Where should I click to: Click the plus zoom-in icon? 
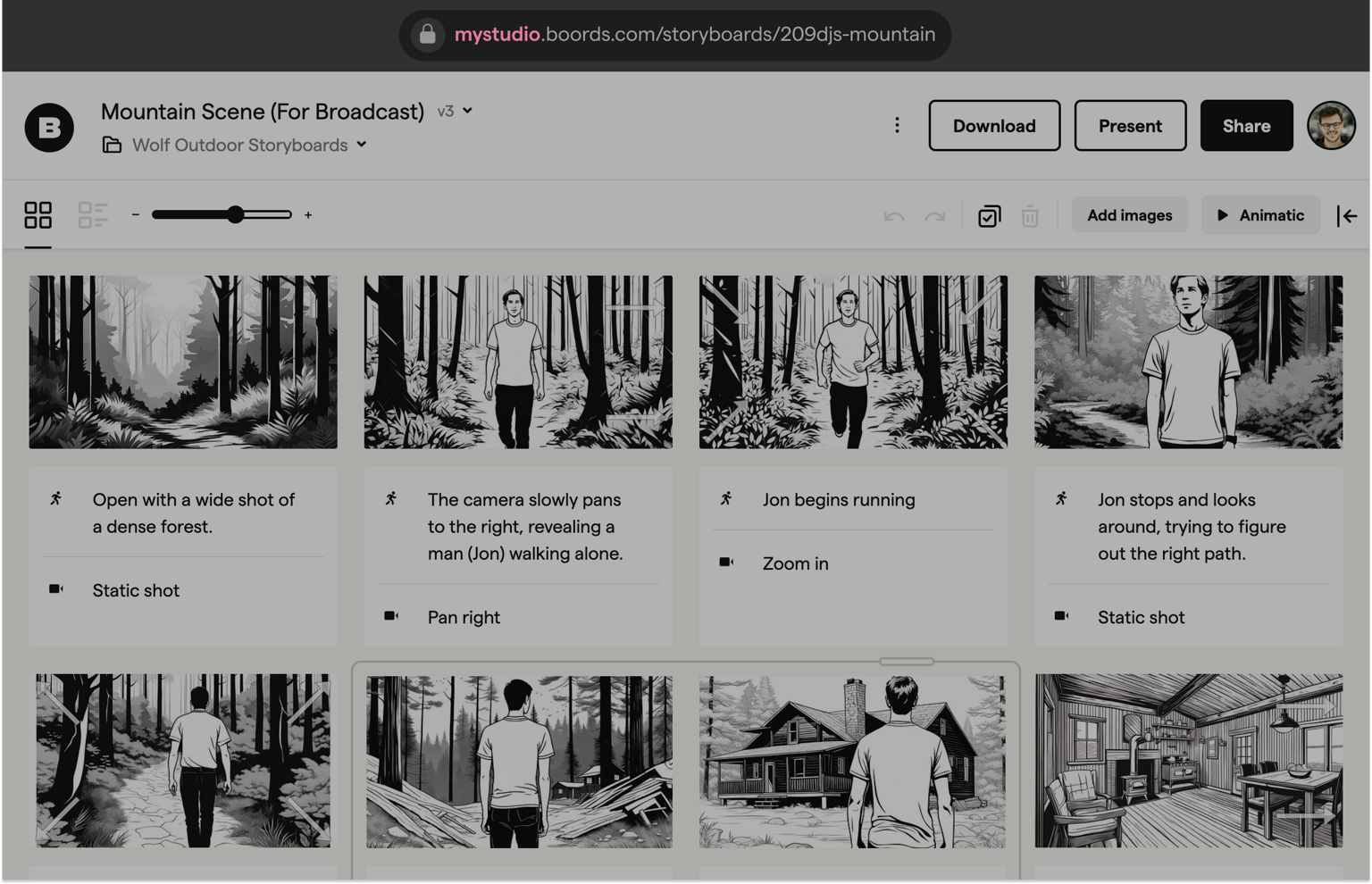click(x=308, y=215)
